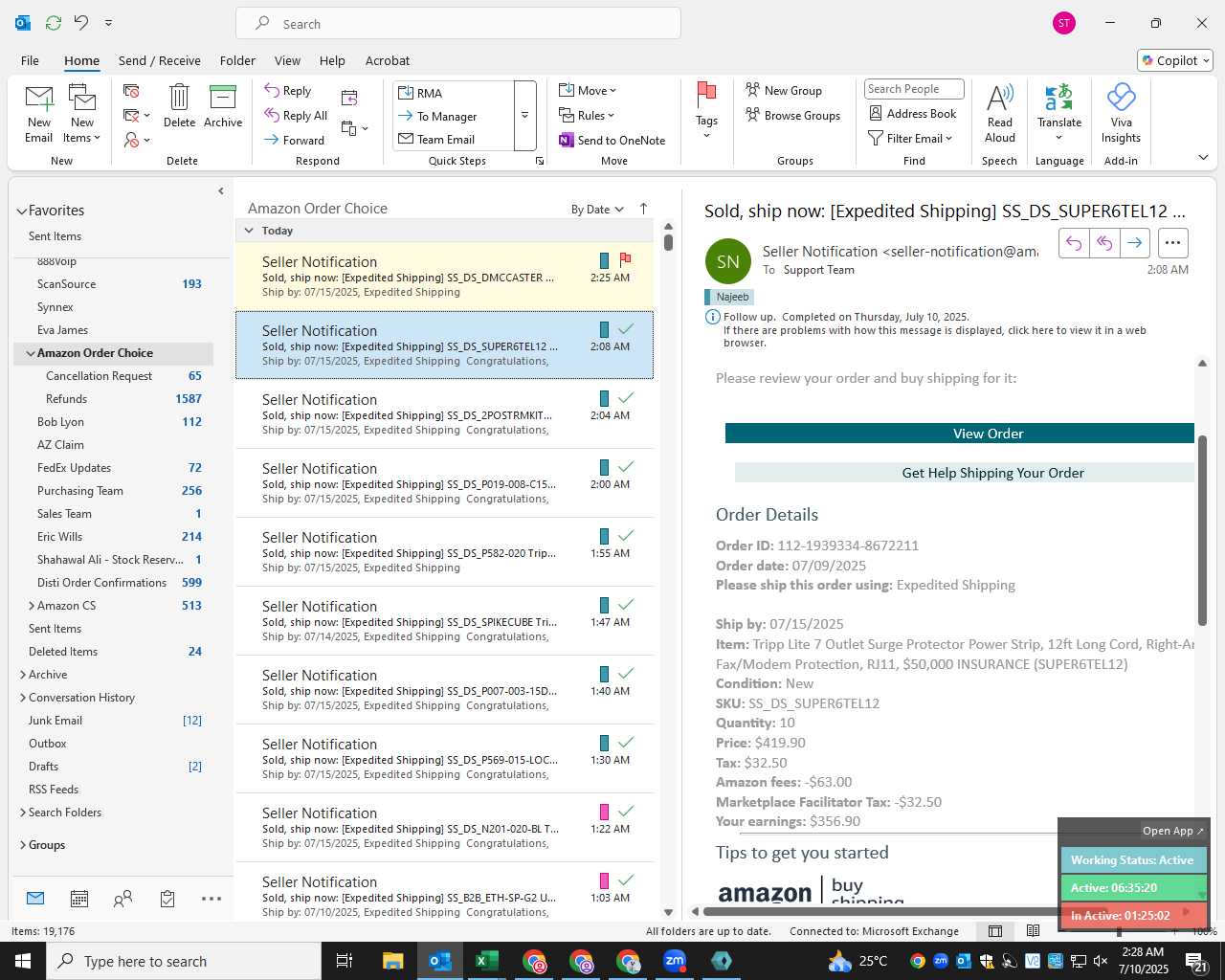The height and width of the screenshot is (980, 1225).
Task: Start Read Aloud
Action: click(999, 113)
